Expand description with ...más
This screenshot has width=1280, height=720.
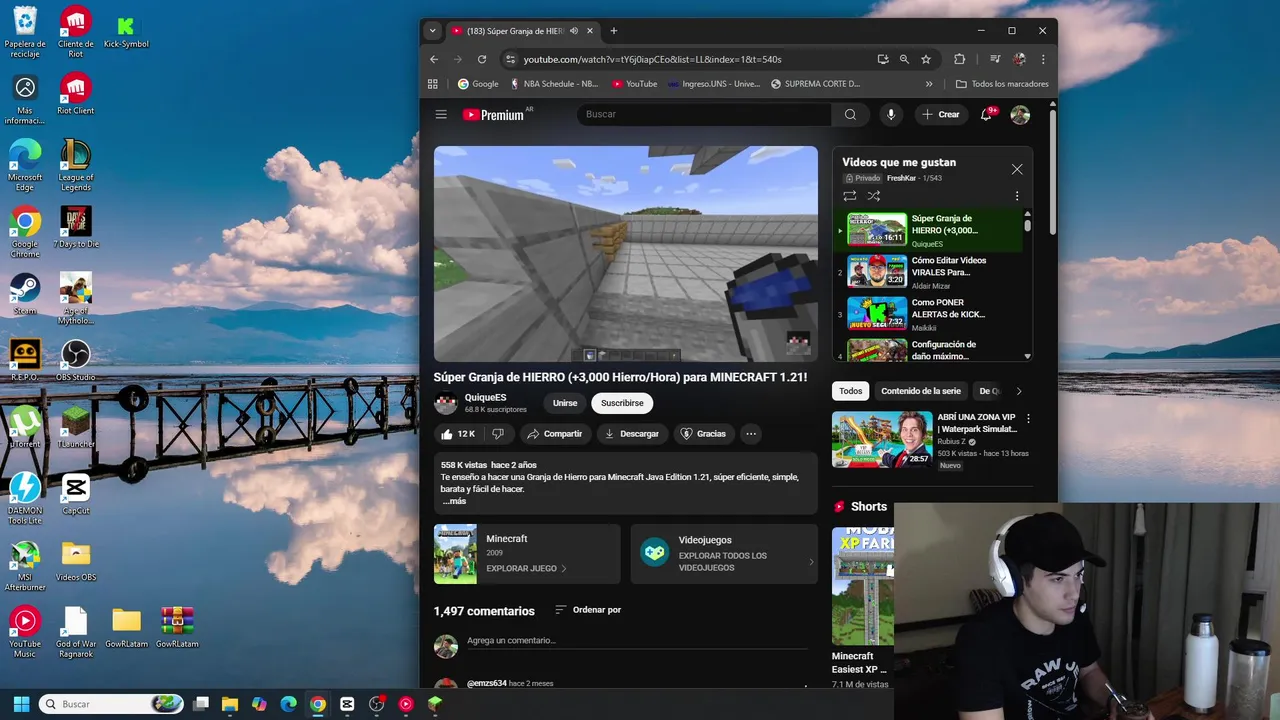[x=454, y=501]
